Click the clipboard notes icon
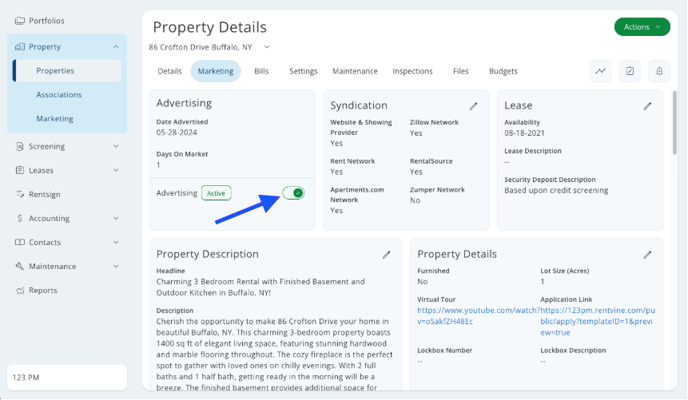Screen dimensions: 688x400 click(630, 71)
